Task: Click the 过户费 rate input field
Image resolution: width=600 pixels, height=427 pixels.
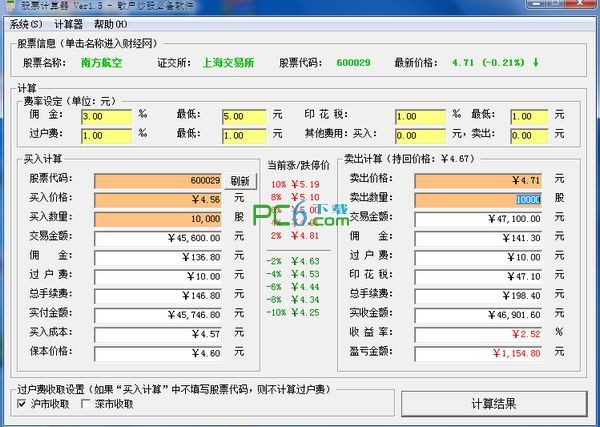Action: [x=106, y=136]
